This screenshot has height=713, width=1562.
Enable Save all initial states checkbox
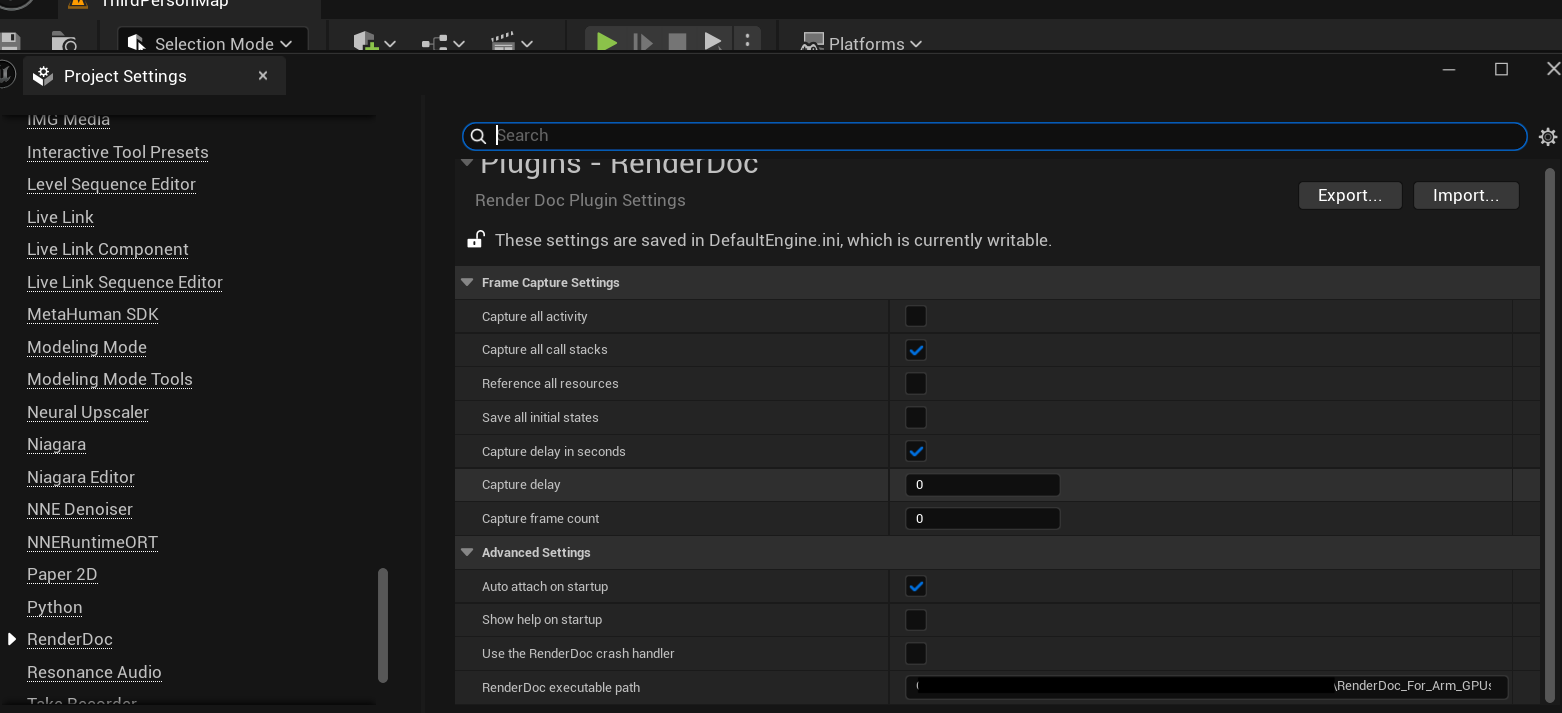[x=915, y=417]
